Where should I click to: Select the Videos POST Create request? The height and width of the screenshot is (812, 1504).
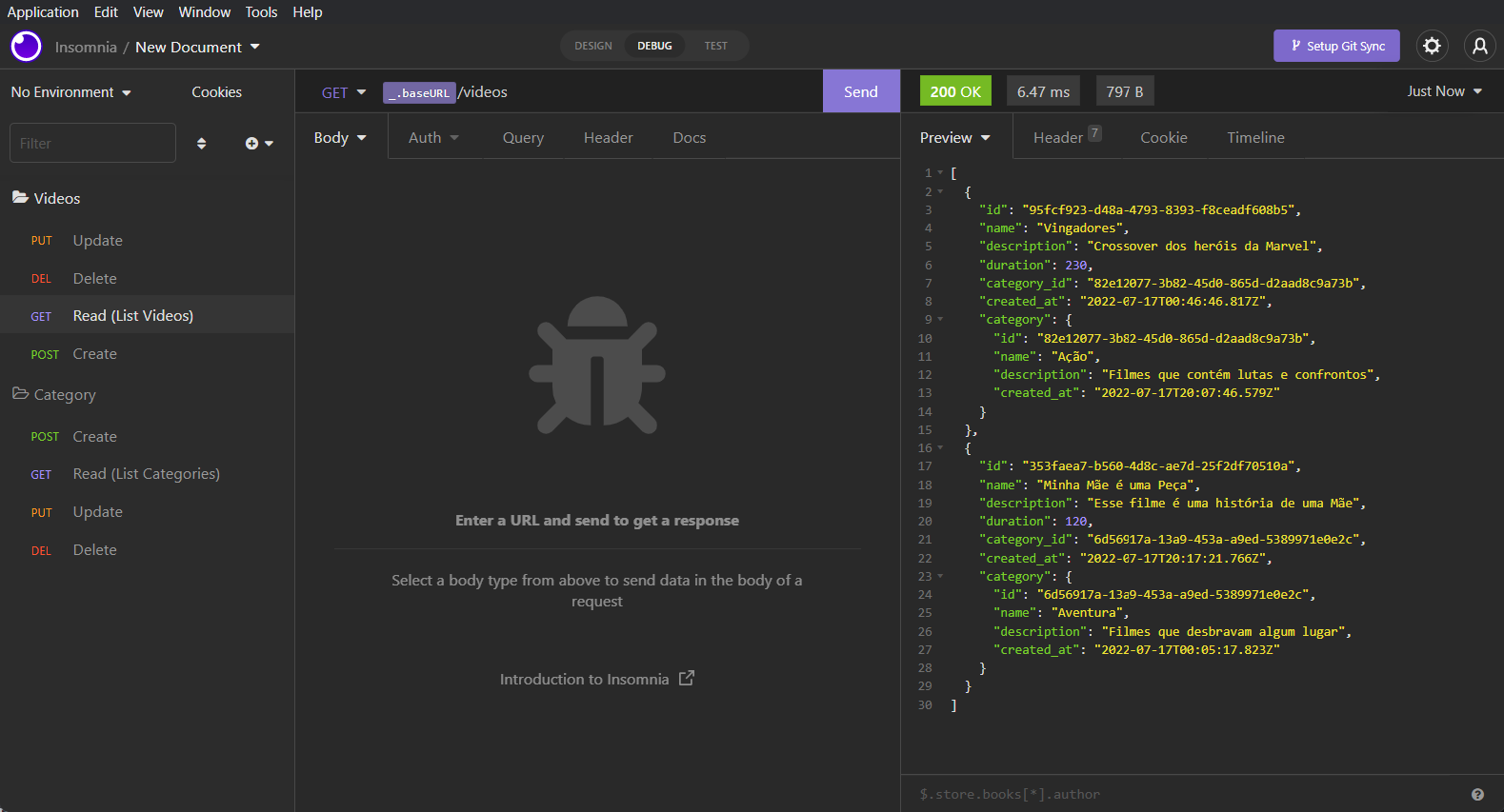(147, 353)
